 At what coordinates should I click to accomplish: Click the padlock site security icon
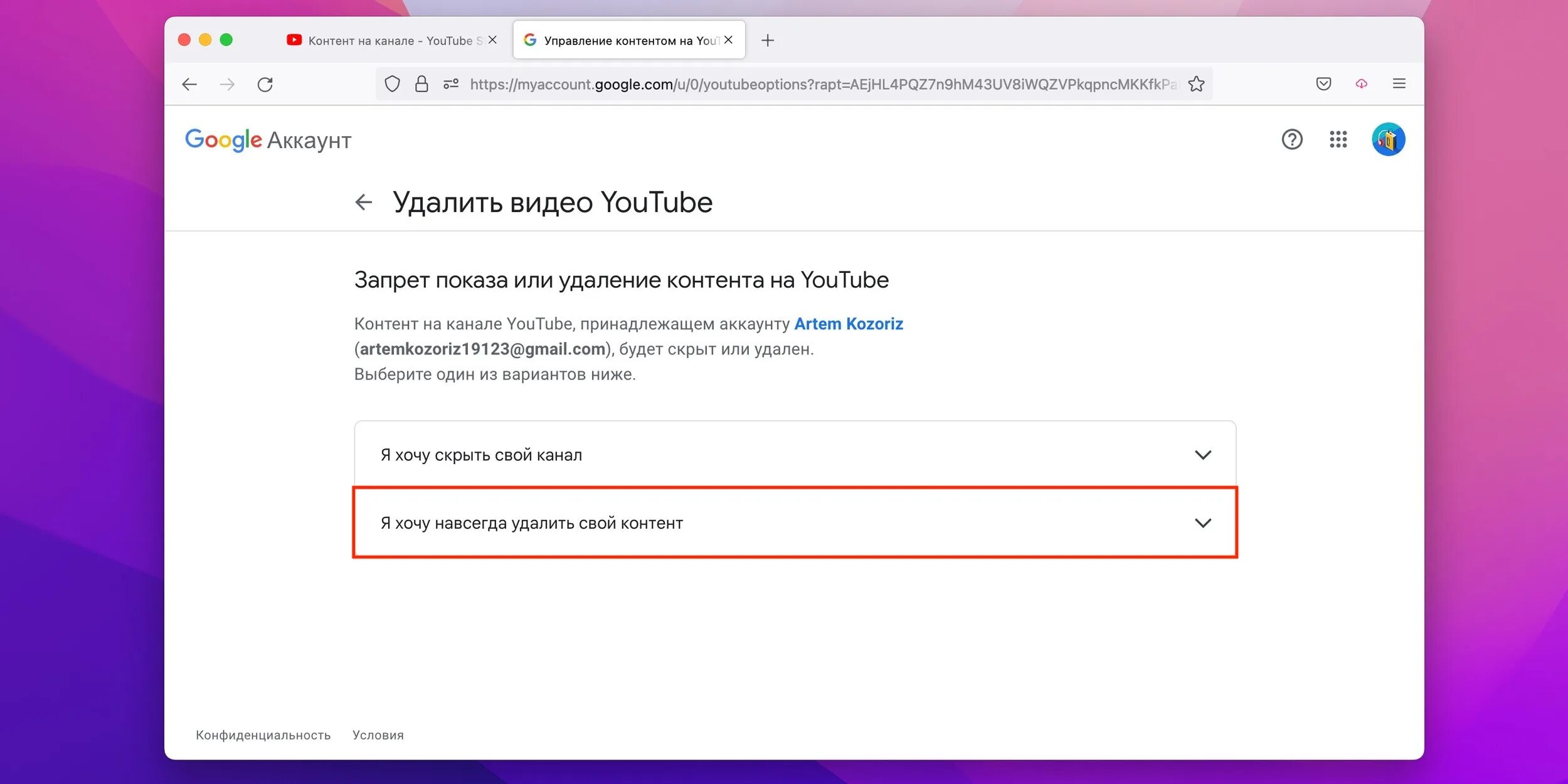(421, 84)
